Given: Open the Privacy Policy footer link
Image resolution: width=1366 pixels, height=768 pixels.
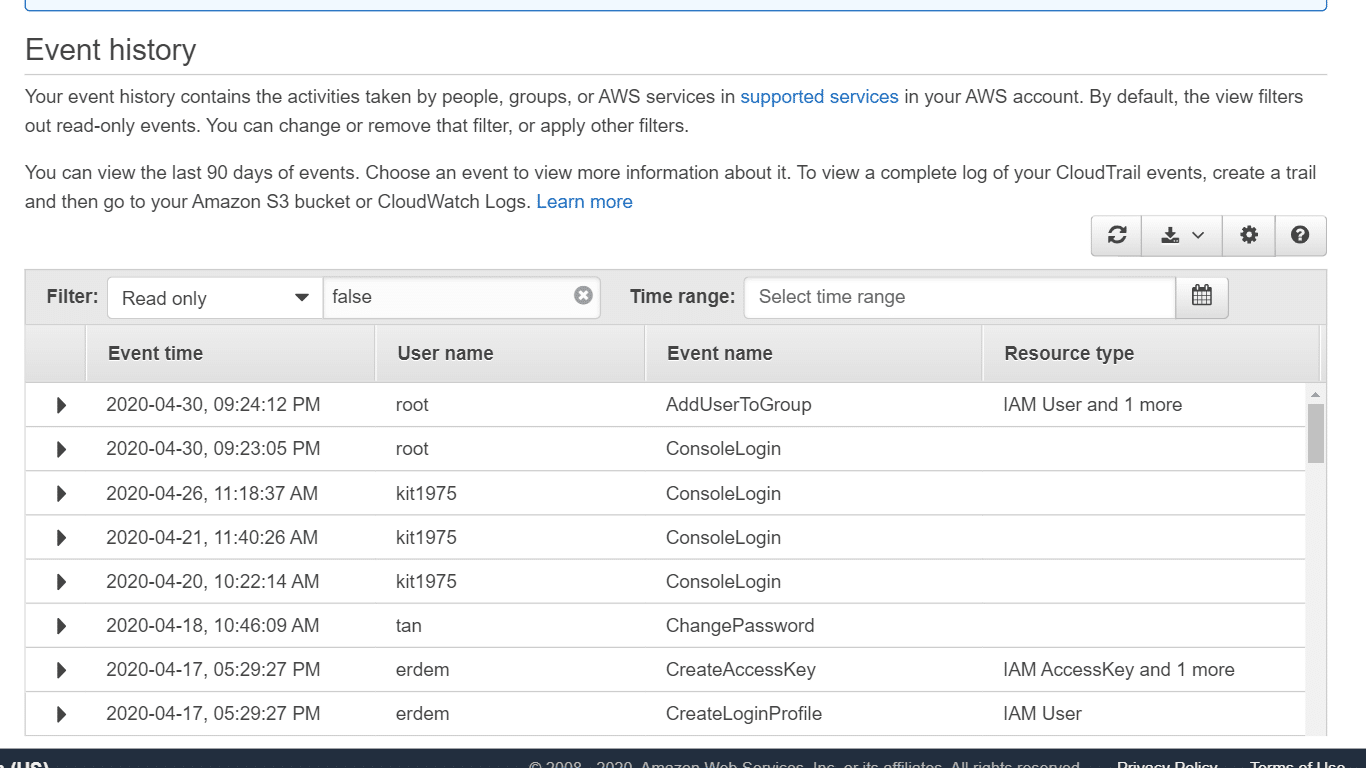Looking at the screenshot, I should click(1167, 765).
